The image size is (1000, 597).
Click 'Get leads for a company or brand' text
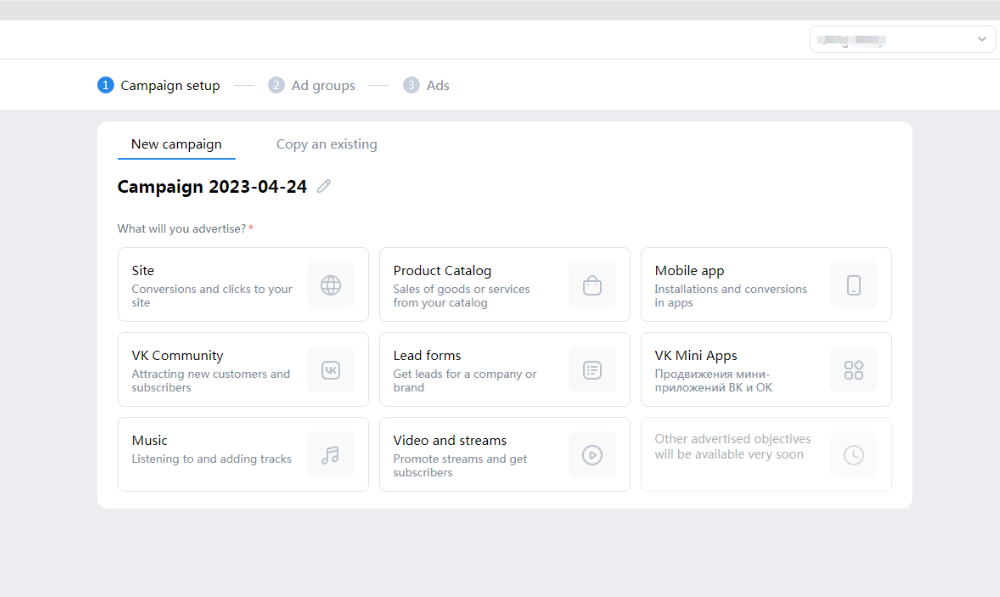tap(465, 381)
